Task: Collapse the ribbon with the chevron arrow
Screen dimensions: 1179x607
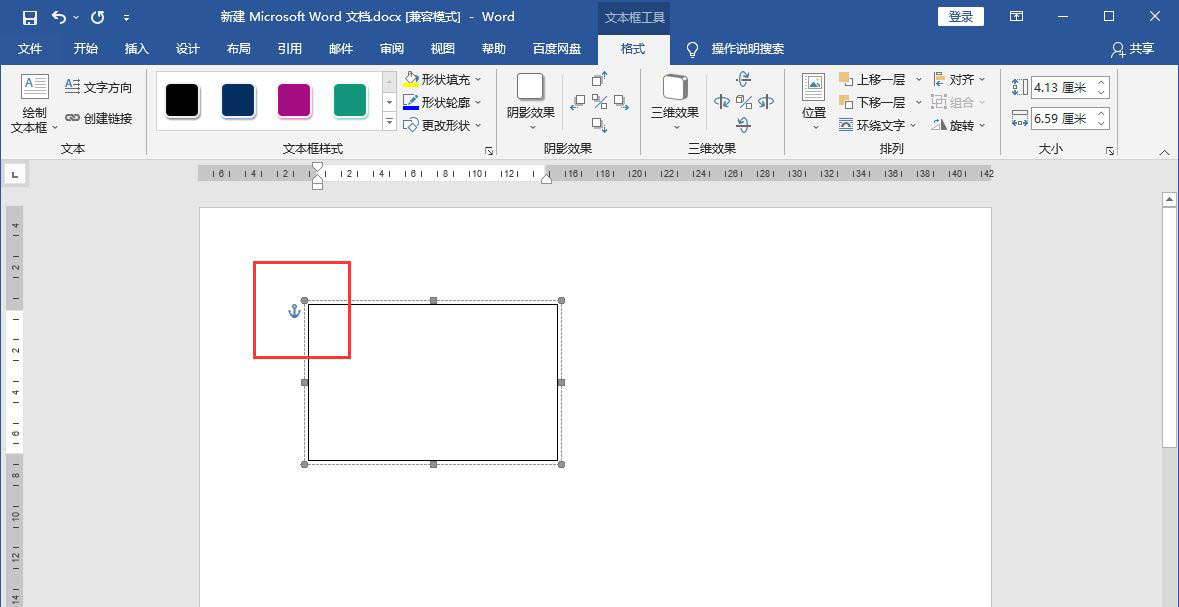Action: [x=1164, y=152]
